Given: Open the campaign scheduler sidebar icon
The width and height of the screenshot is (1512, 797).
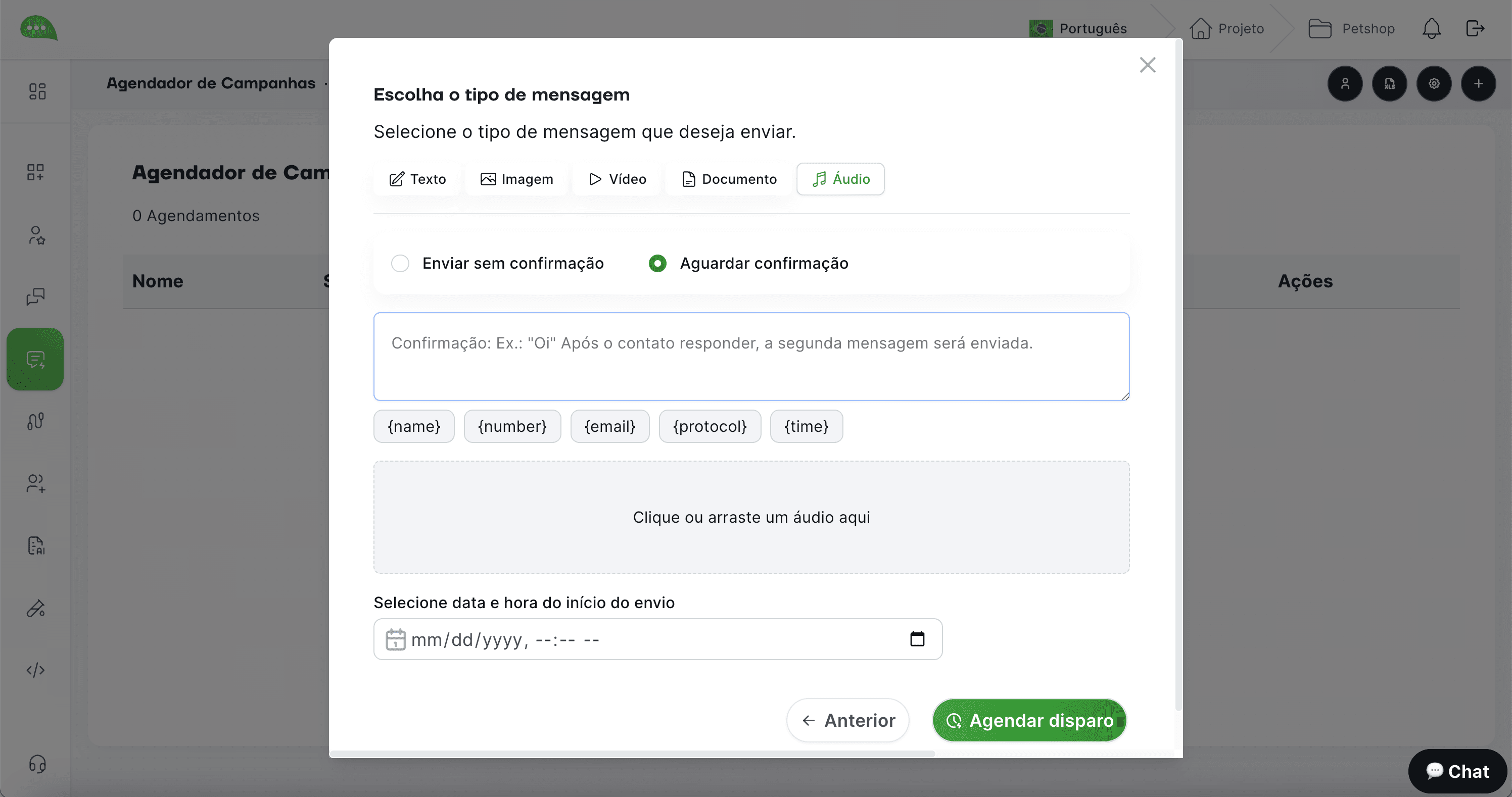Looking at the screenshot, I should click(35, 359).
